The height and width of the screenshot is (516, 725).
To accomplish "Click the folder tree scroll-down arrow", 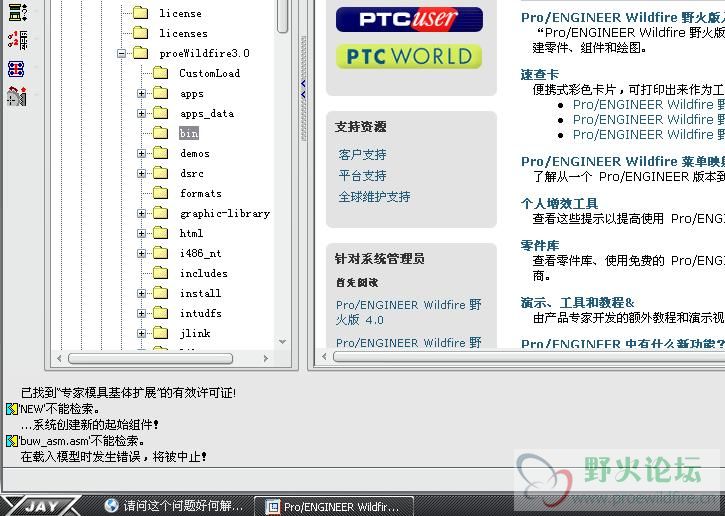I will click(283, 342).
